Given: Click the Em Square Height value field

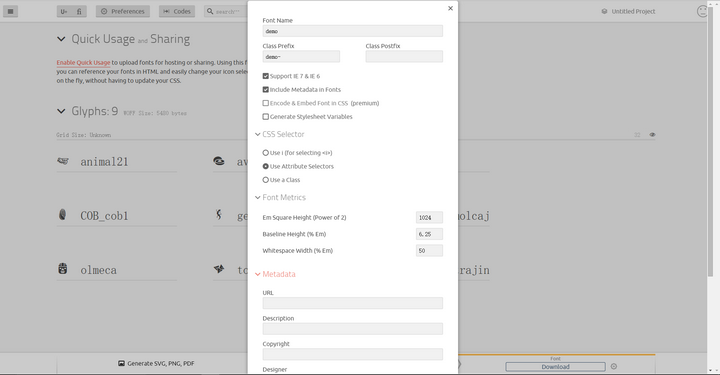Looking at the screenshot, I should pos(429,218).
